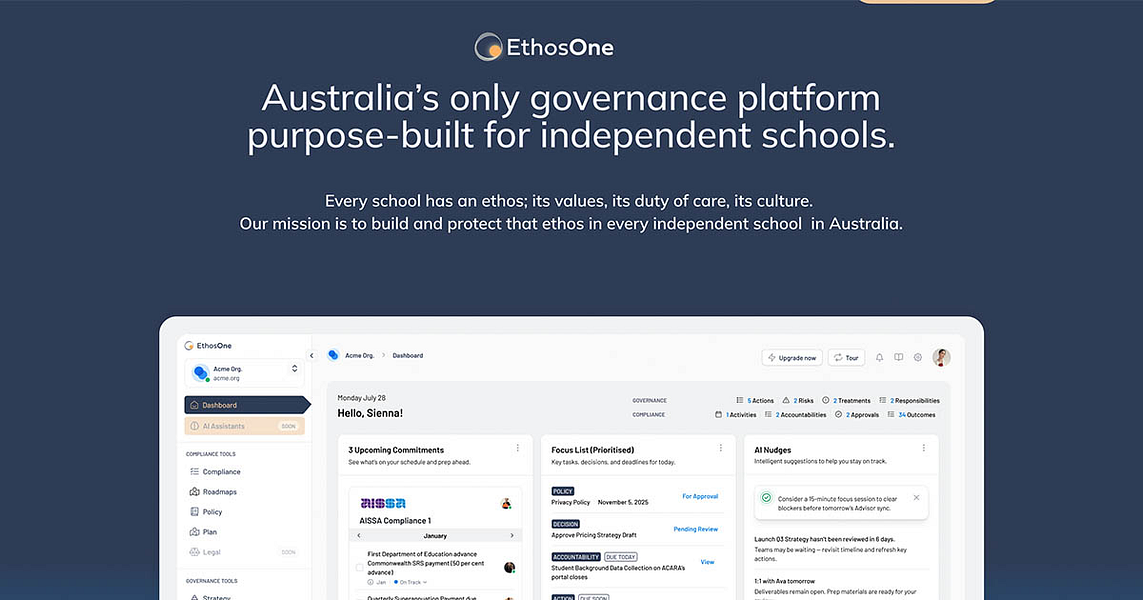
Task: Click the Responsibilities list icon
Action: 883,400
